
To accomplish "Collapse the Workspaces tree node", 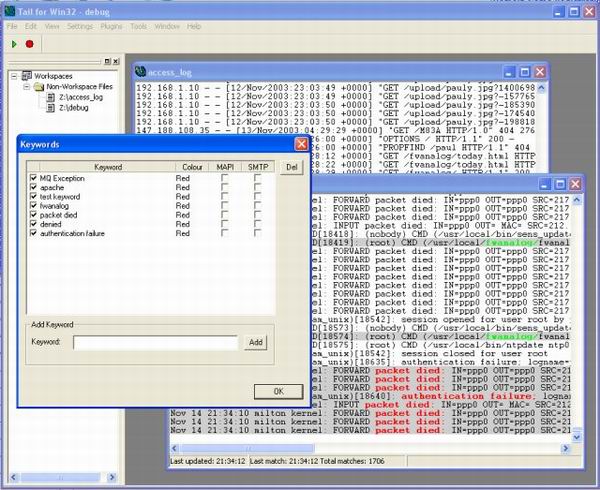I will (14, 76).
